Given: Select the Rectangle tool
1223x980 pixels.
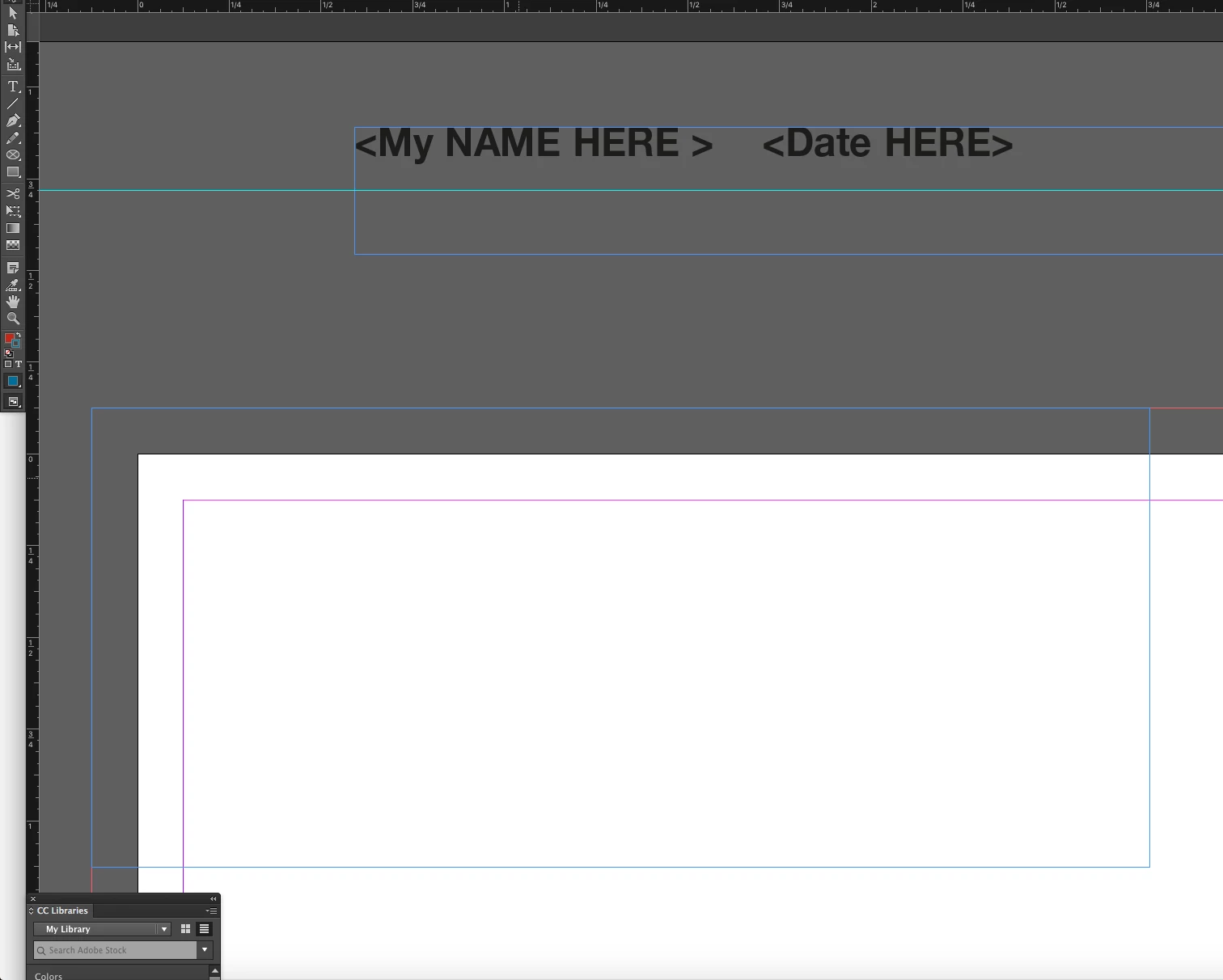Looking at the screenshot, I should coord(13,172).
